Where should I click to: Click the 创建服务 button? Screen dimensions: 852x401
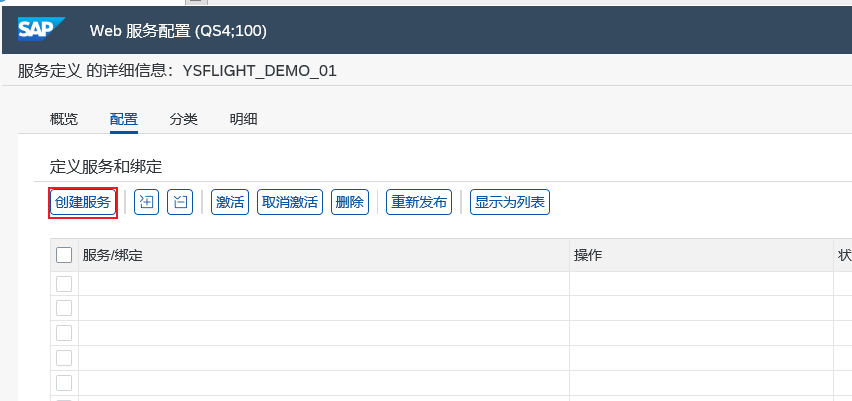[x=83, y=202]
